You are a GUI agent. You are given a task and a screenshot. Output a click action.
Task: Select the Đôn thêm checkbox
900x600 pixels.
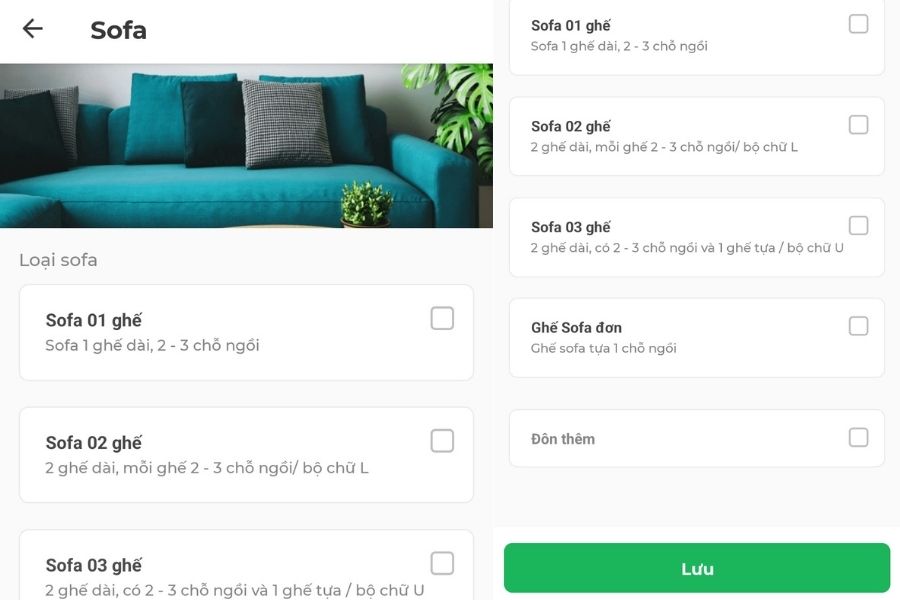click(858, 437)
